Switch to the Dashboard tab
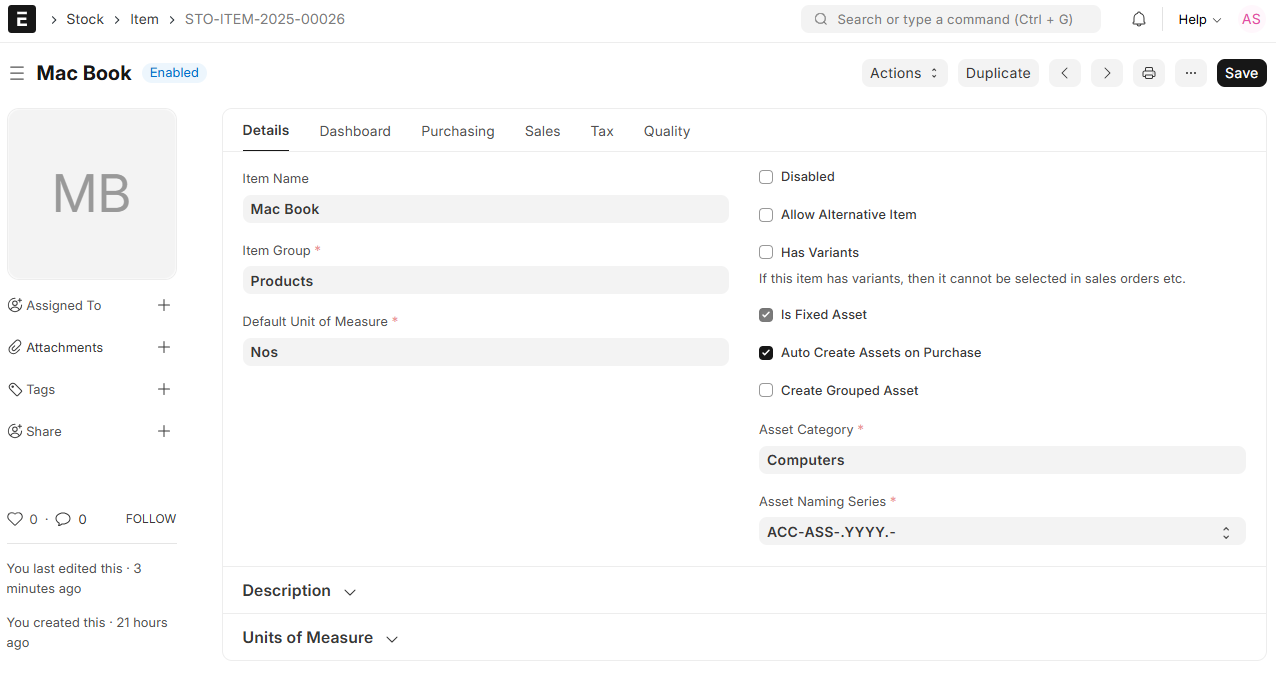The height and width of the screenshot is (673, 1276). tap(355, 131)
